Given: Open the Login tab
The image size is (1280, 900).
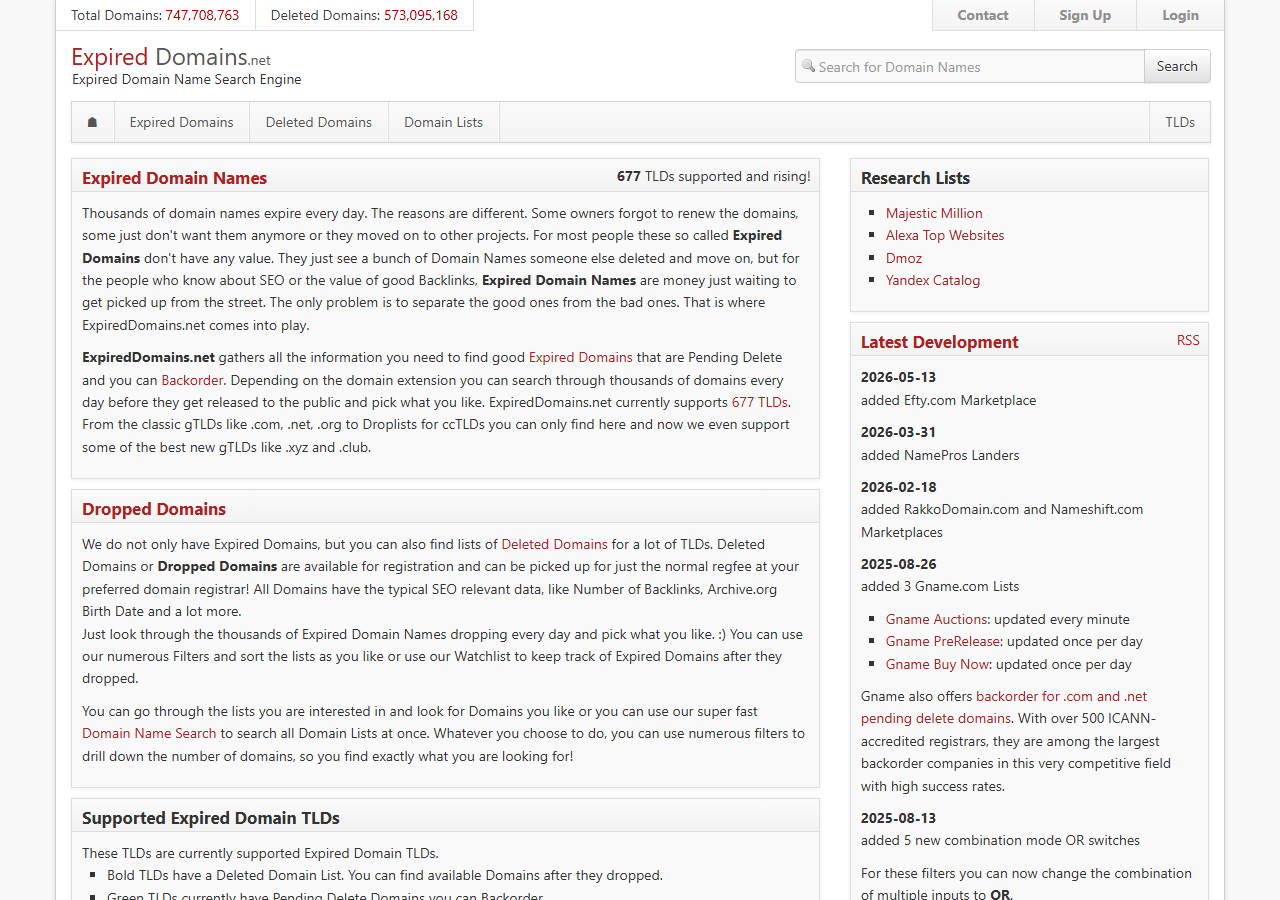Looking at the screenshot, I should (1180, 15).
